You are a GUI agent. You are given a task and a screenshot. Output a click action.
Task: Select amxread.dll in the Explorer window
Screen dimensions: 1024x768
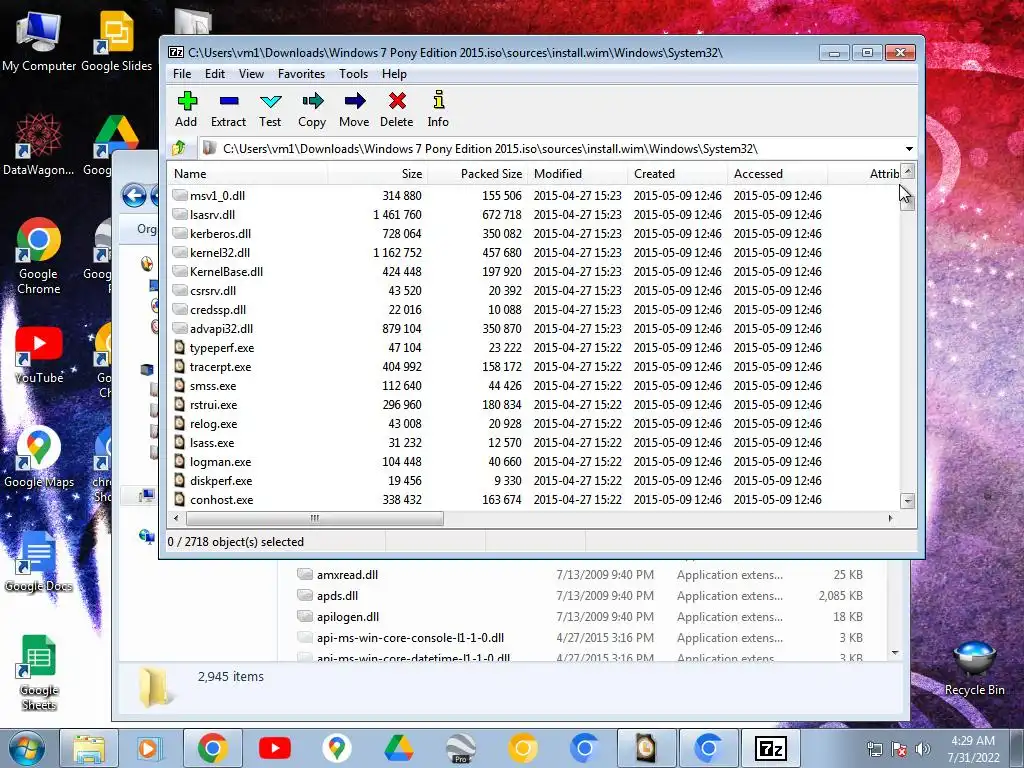[x=581, y=575]
